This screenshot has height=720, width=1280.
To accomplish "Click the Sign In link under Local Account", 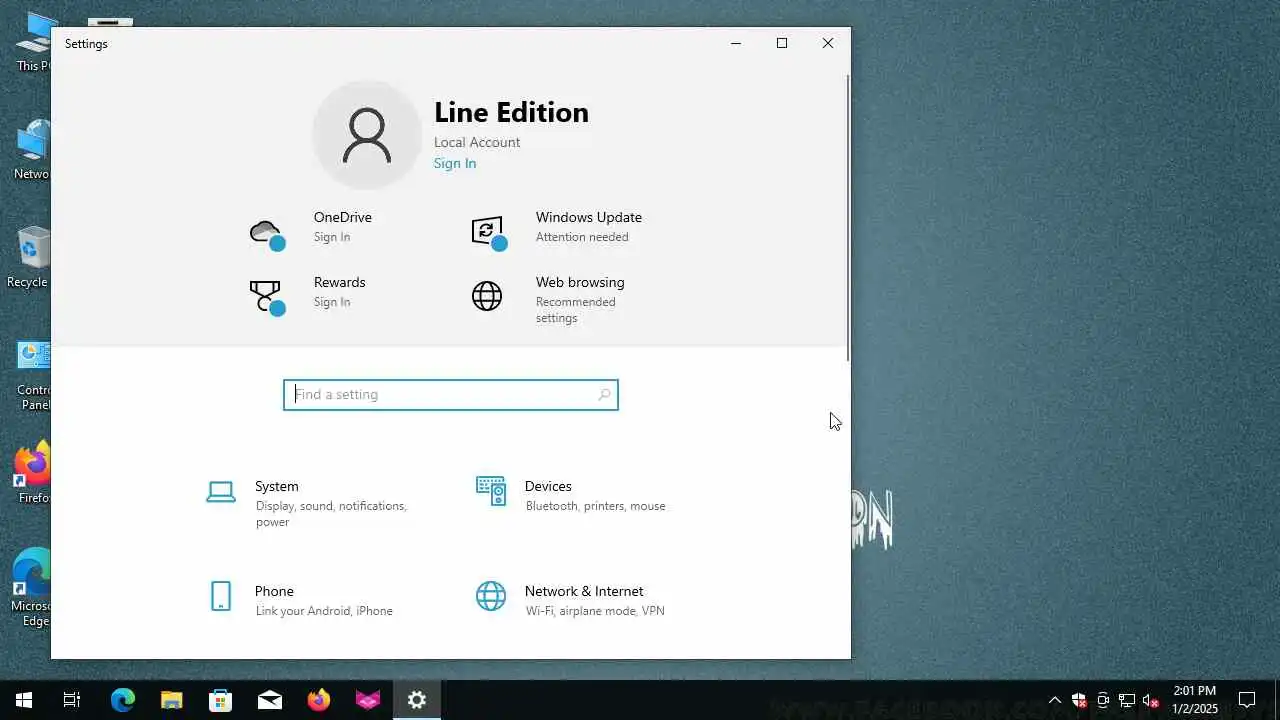I will coord(455,163).
